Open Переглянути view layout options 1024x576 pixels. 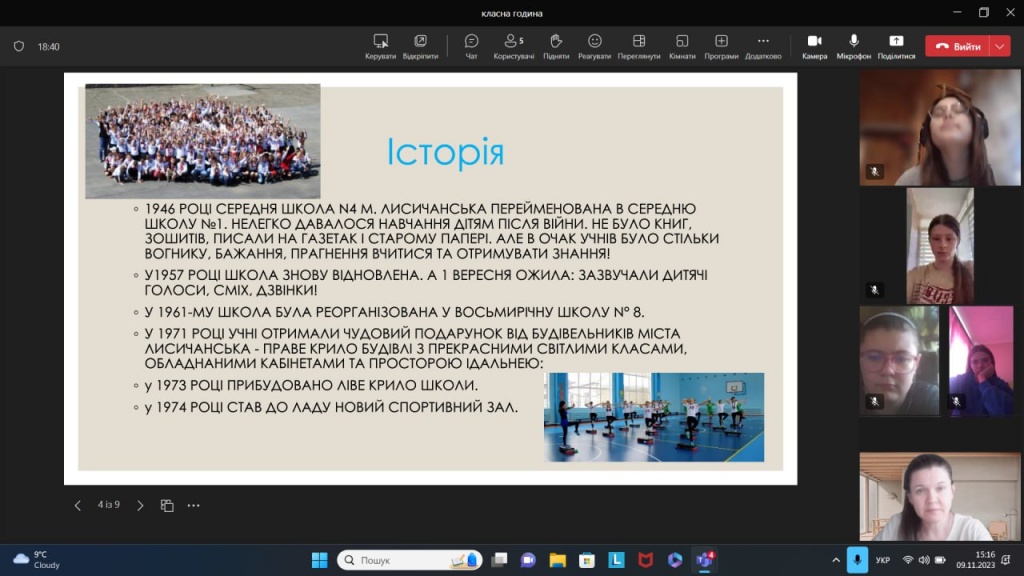[x=639, y=46]
